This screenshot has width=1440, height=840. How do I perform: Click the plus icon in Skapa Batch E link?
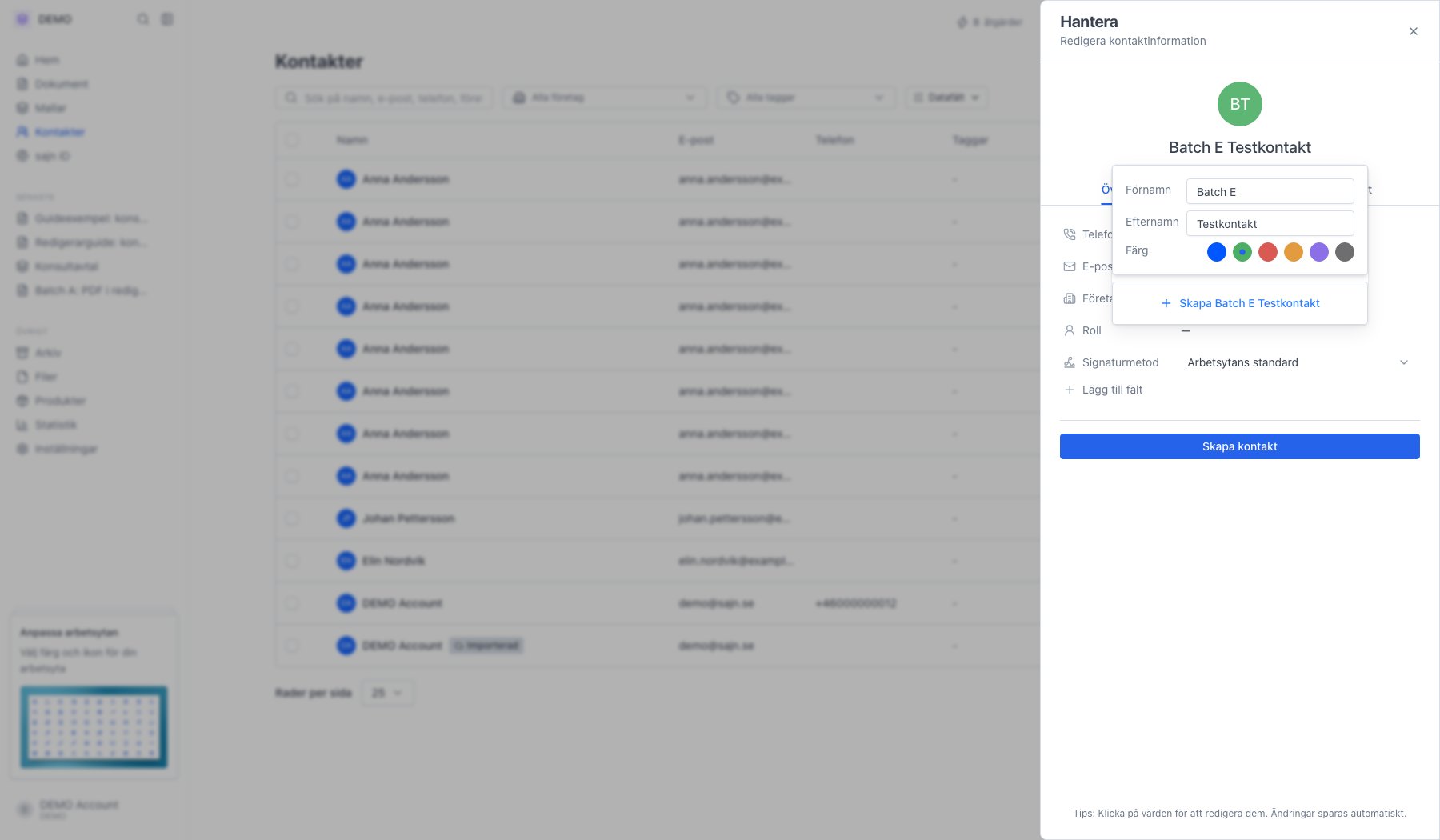(1166, 303)
